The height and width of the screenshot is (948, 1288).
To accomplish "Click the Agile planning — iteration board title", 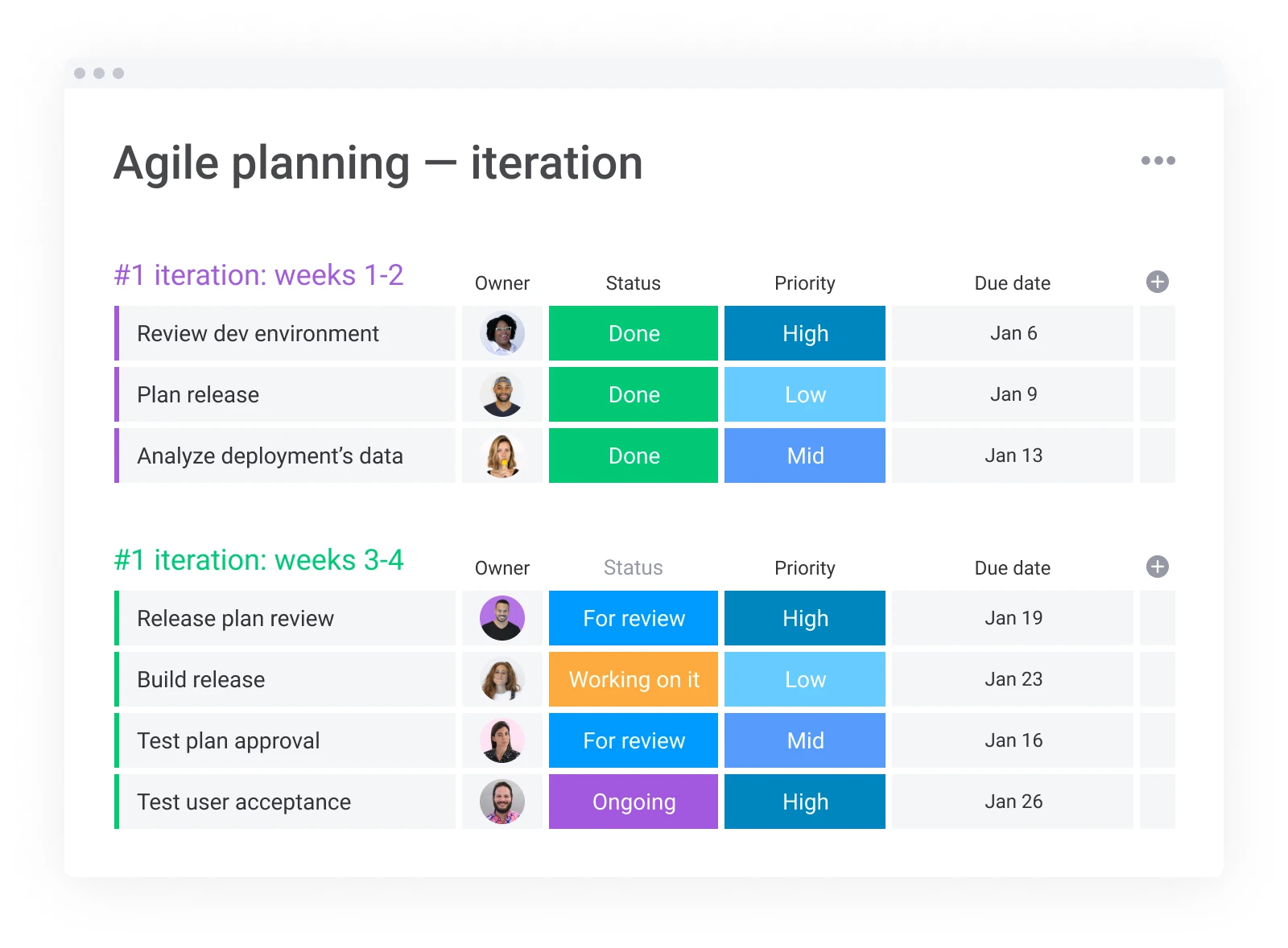I will (x=378, y=163).
